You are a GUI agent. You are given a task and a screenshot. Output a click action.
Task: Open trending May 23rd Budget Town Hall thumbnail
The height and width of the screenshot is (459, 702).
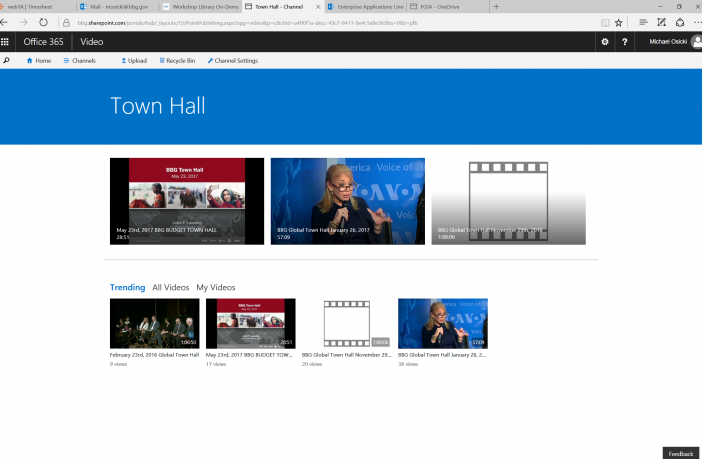pyautogui.click(x=251, y=323)
